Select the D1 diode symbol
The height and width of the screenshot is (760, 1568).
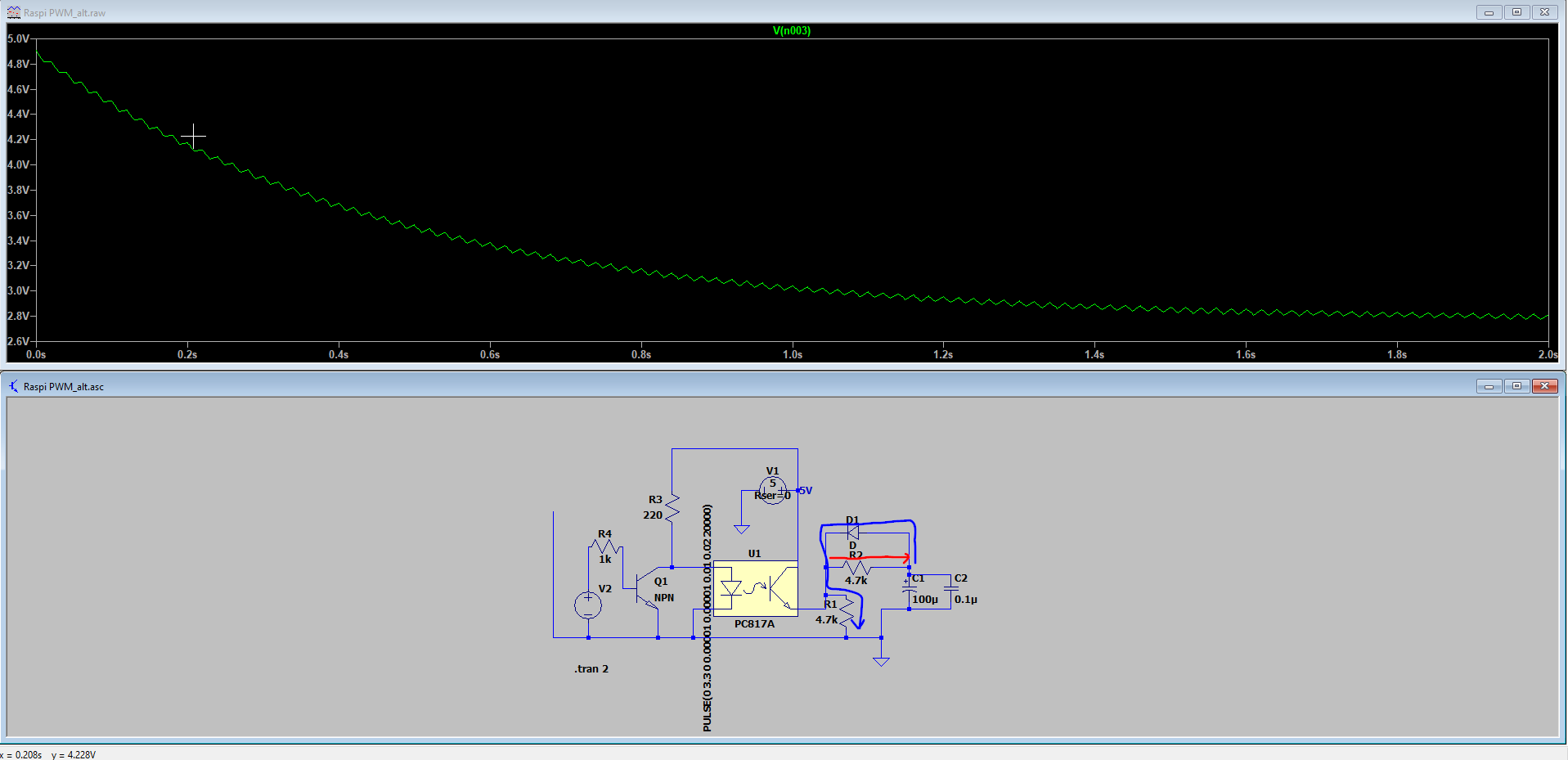point(853,533)
